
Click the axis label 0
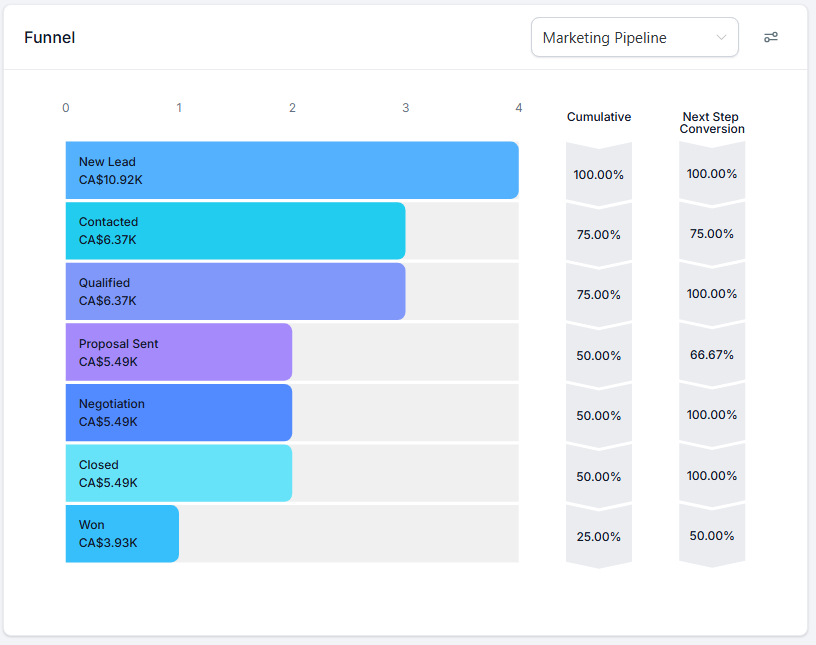pyautogui.click(x=66, y=108)
